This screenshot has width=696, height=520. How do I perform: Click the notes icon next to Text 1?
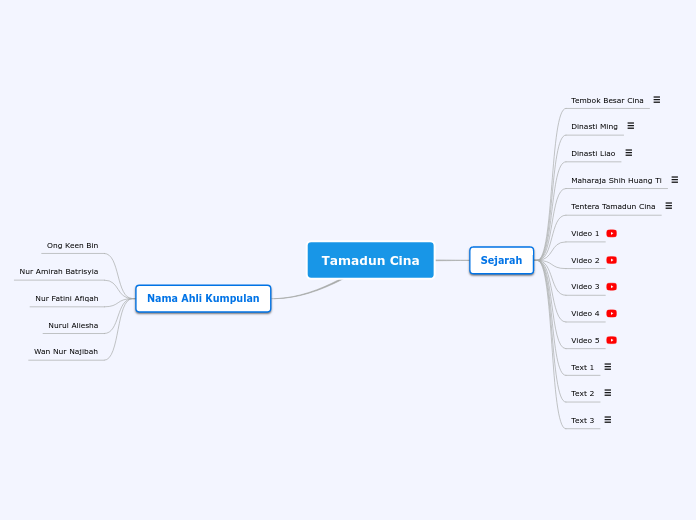(x=607, y=367)
